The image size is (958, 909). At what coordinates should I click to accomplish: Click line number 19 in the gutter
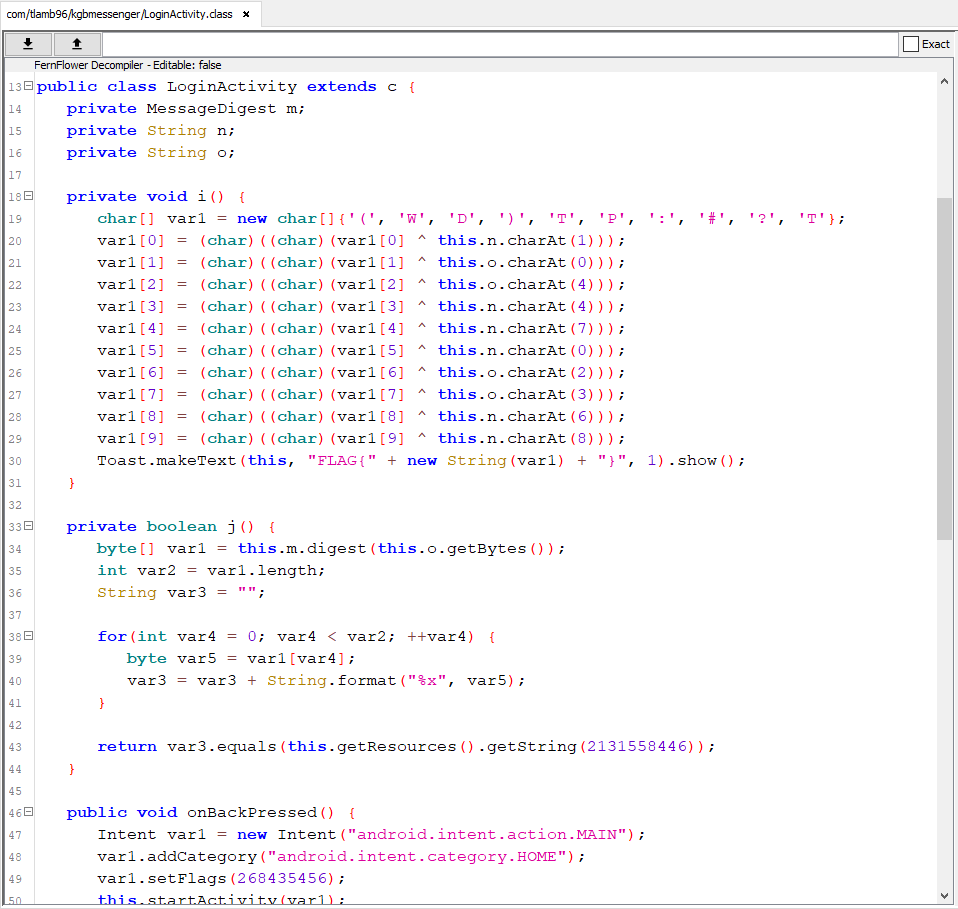pyautogui.click(x=15, y=219)
